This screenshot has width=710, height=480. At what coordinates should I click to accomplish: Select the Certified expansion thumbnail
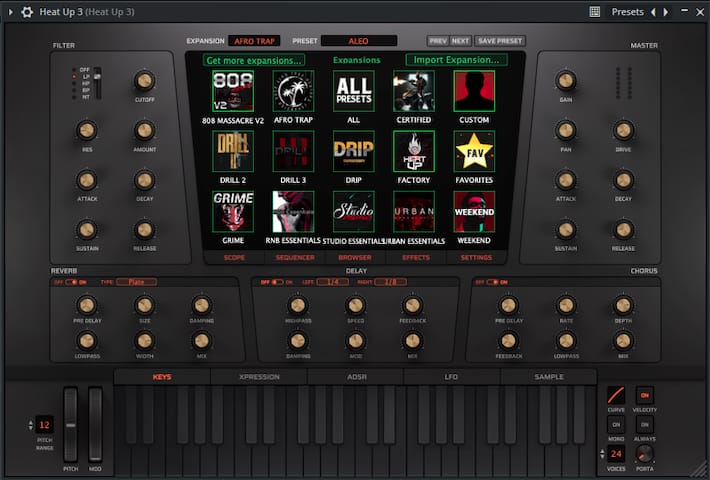click(414, 91)
